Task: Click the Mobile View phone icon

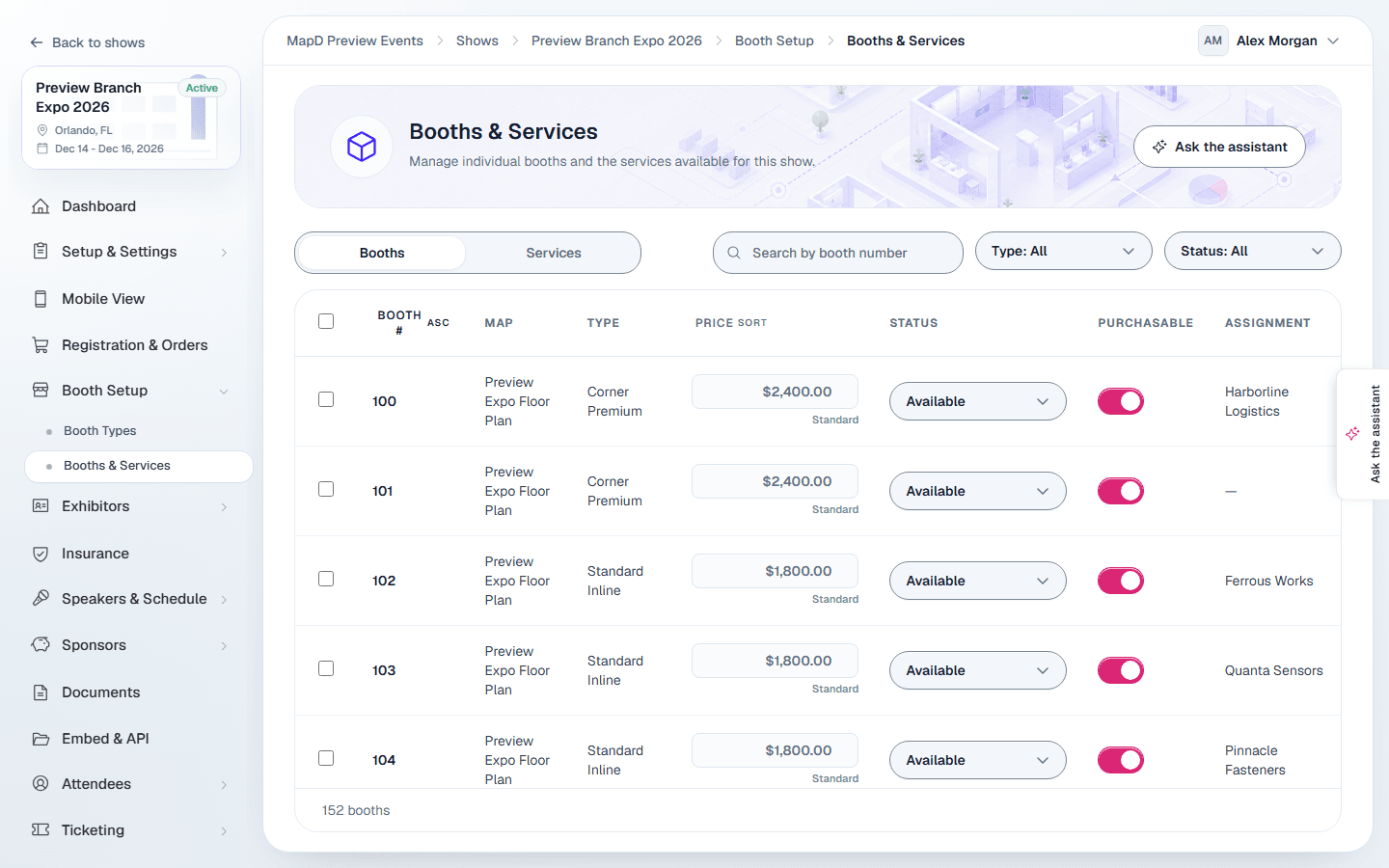Action: tap(41, 299)
